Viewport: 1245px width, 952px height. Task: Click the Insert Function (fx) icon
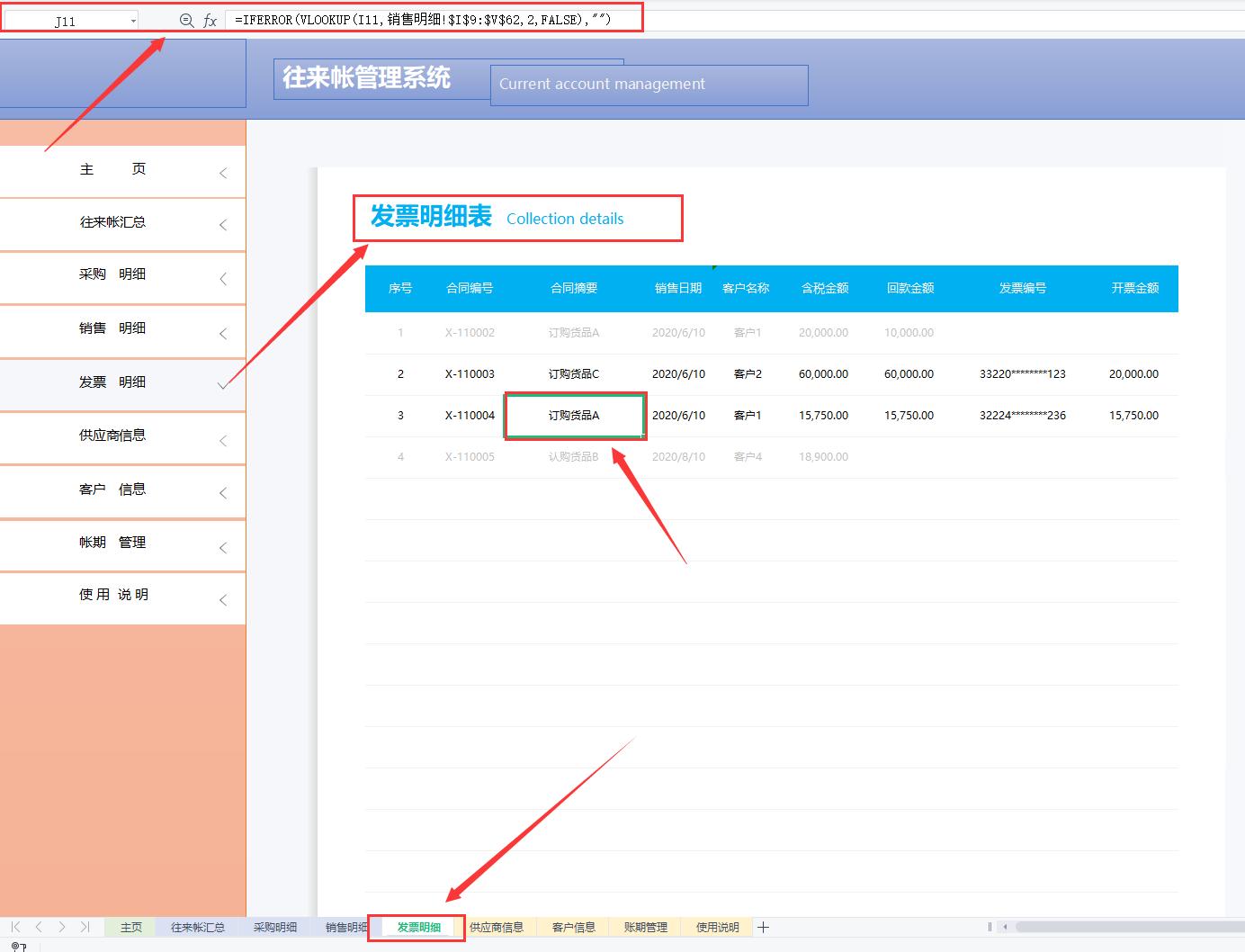point(210,19)
